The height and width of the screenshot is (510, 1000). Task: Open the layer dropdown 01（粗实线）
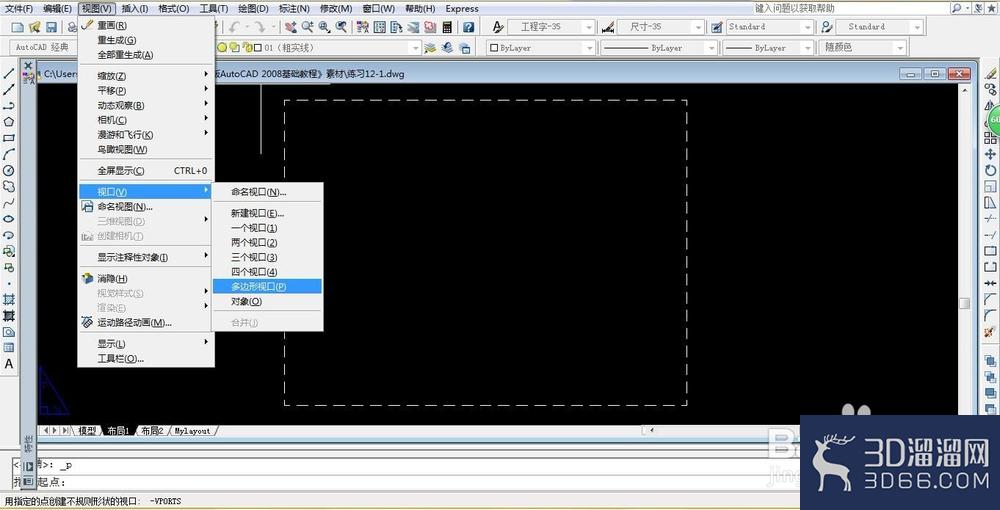coord(415,48)
